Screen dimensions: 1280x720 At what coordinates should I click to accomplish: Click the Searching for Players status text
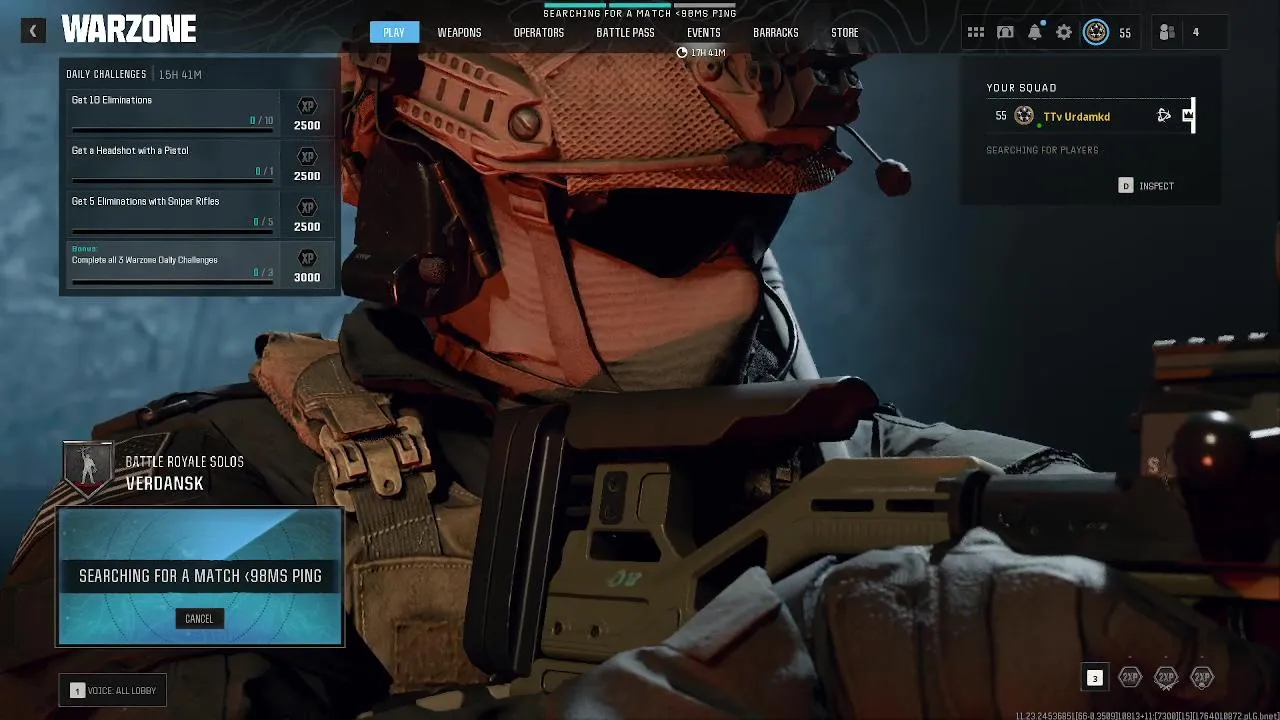pos(1042,150)
